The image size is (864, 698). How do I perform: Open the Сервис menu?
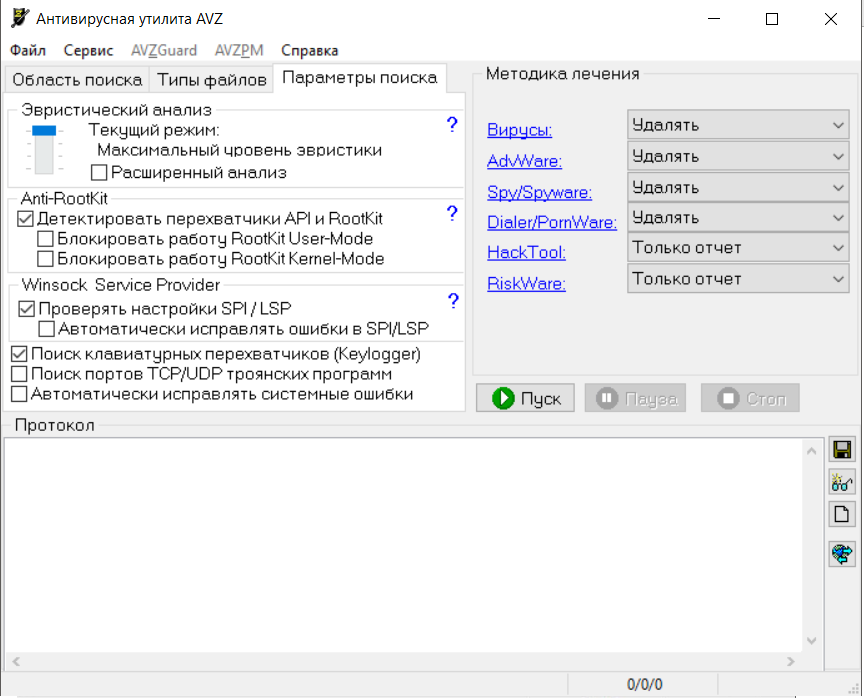tap(88, 50)
